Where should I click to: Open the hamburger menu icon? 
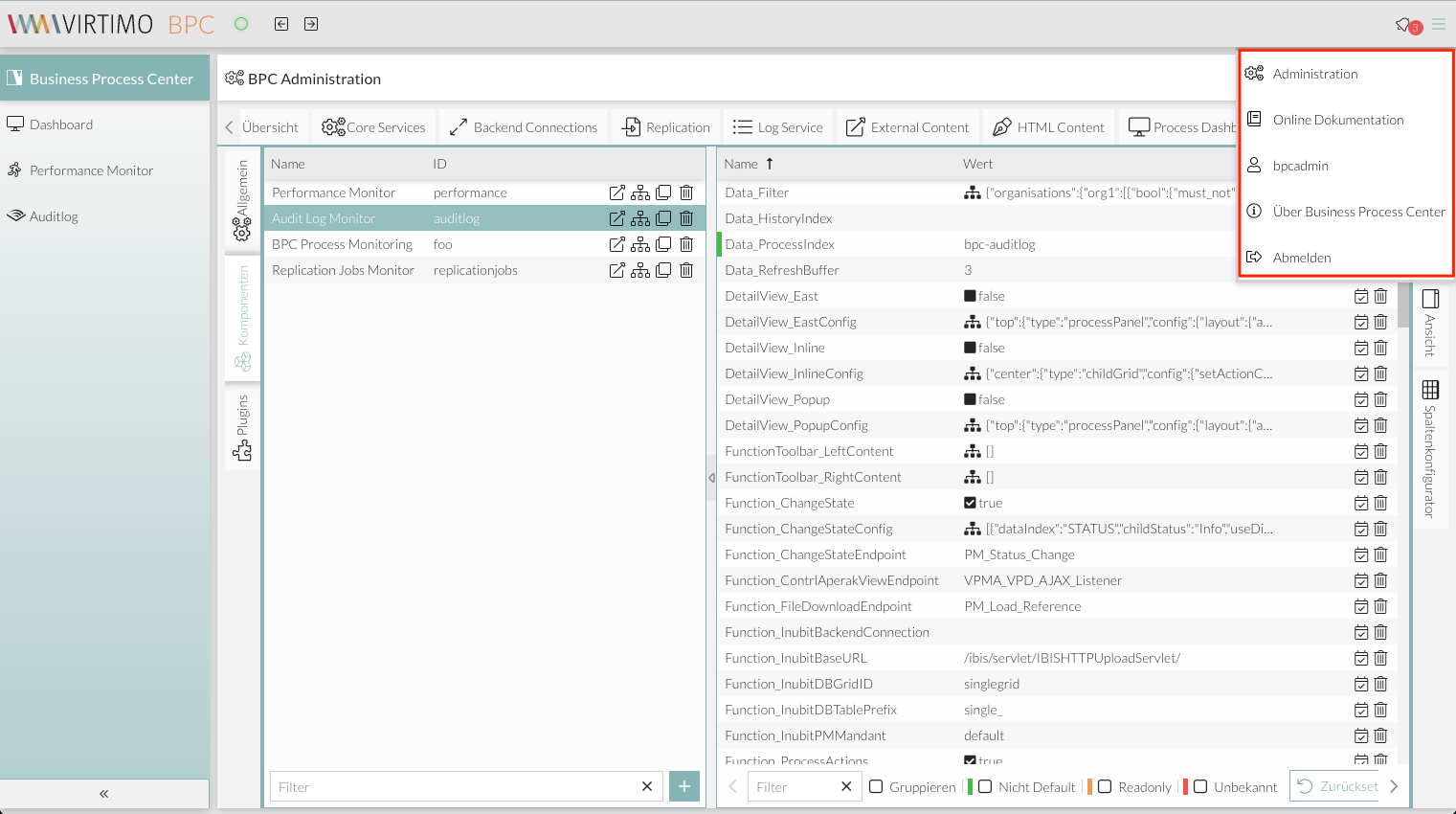coord(1439,24)
